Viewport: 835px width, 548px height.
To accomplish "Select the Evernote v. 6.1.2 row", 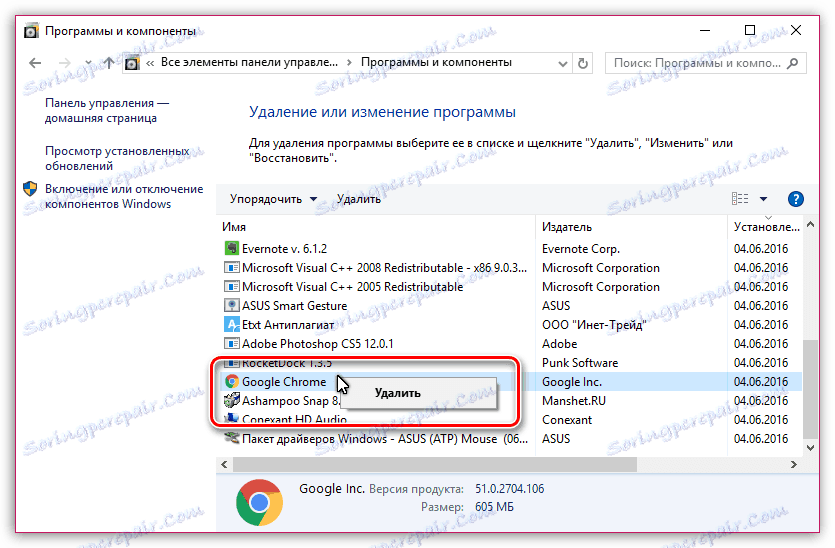I will click(509, 249).
